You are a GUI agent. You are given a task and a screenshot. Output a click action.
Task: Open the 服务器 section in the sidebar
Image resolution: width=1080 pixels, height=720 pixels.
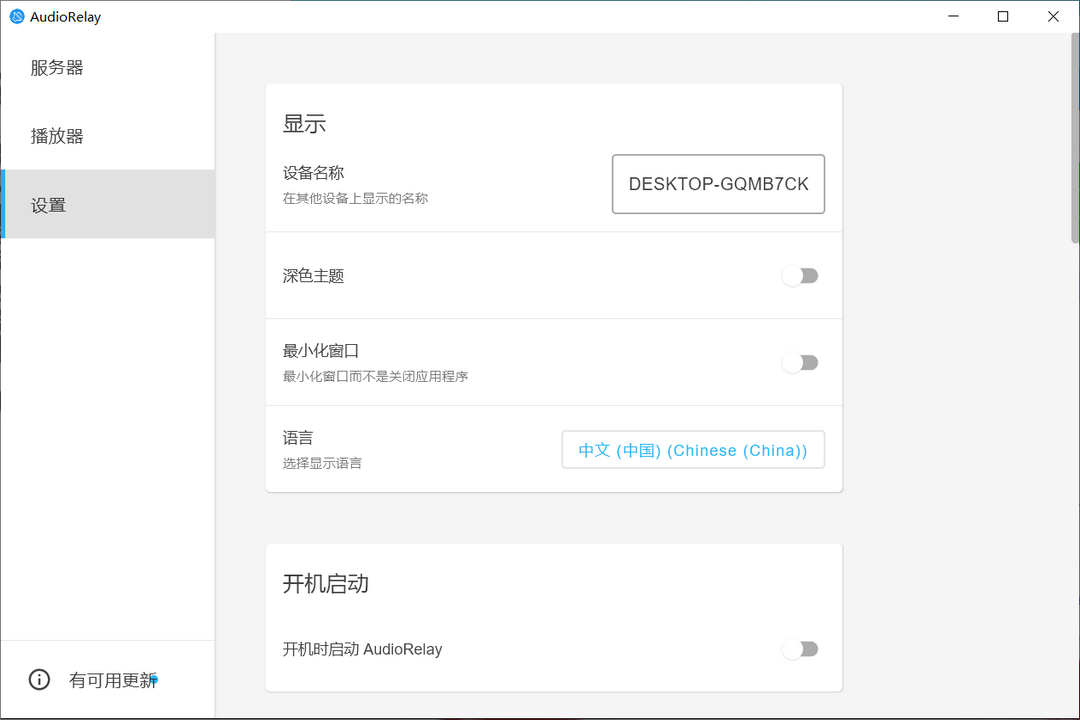[x=56, y=67]
